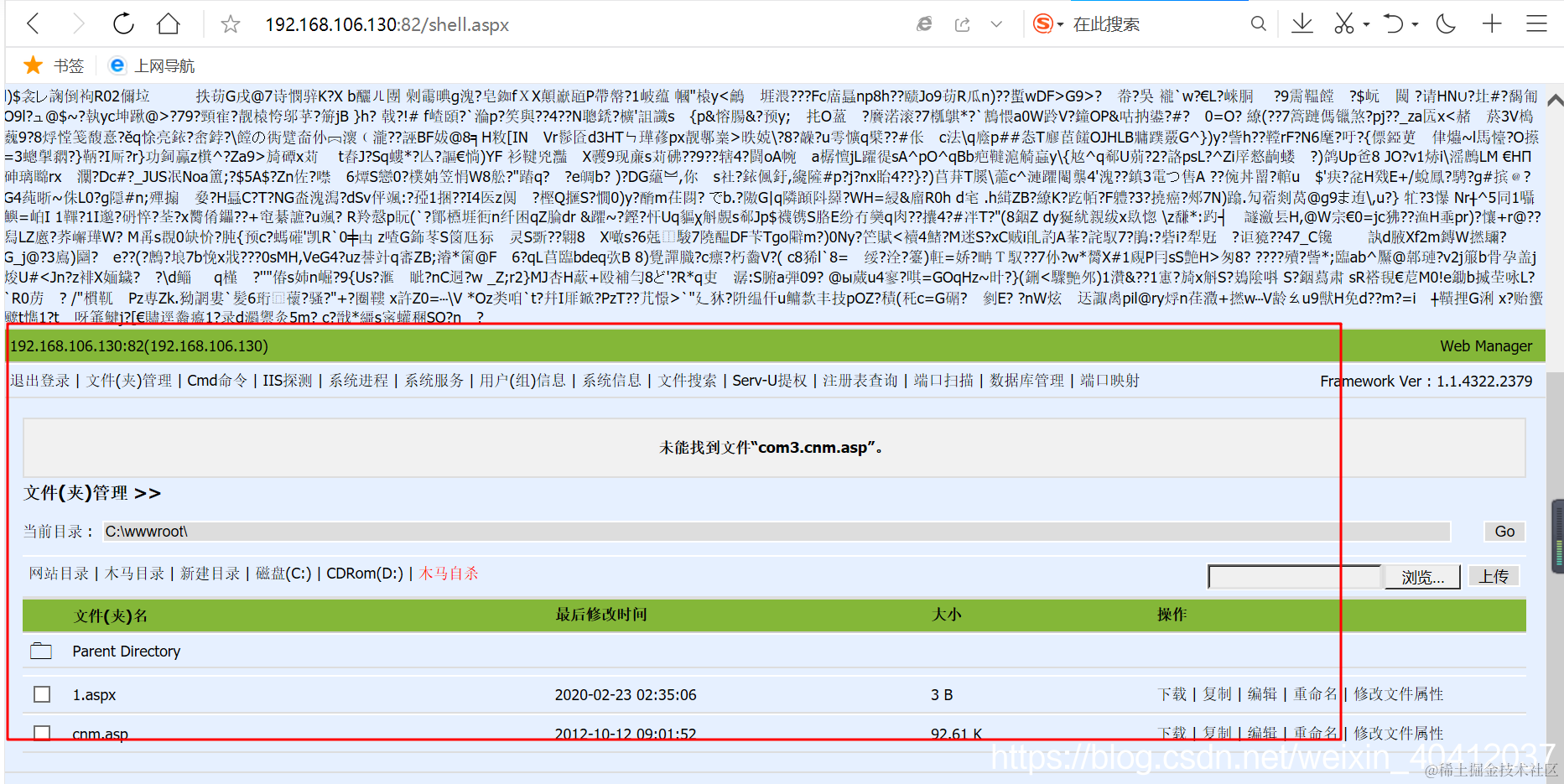Open the 系统进程 menu item

tap(359, 381)
